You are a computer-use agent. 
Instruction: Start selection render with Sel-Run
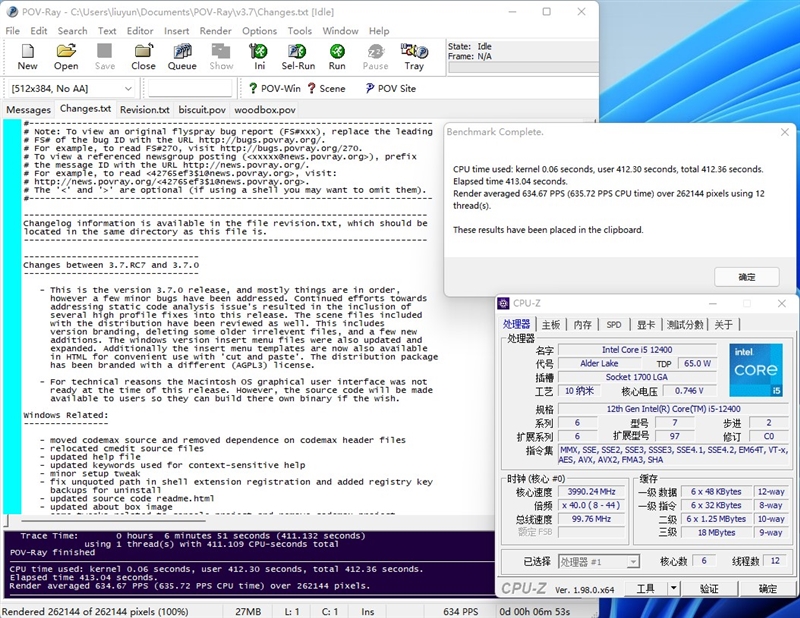(x=298, y=57)
